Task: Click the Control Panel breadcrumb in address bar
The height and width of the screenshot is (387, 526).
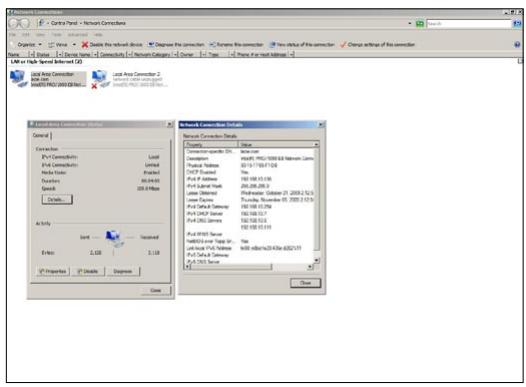Action: pyautogui.click(x=64, y=23)
